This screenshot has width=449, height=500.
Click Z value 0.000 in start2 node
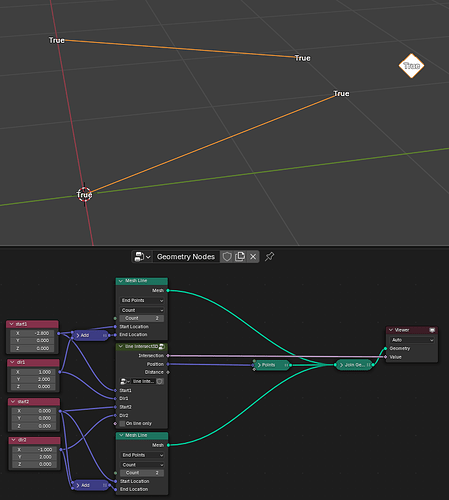click(34, 426)
